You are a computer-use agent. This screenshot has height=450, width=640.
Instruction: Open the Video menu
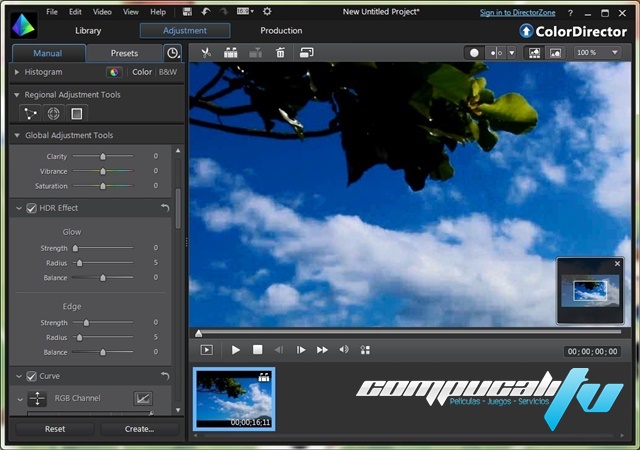tap(102, 12)
